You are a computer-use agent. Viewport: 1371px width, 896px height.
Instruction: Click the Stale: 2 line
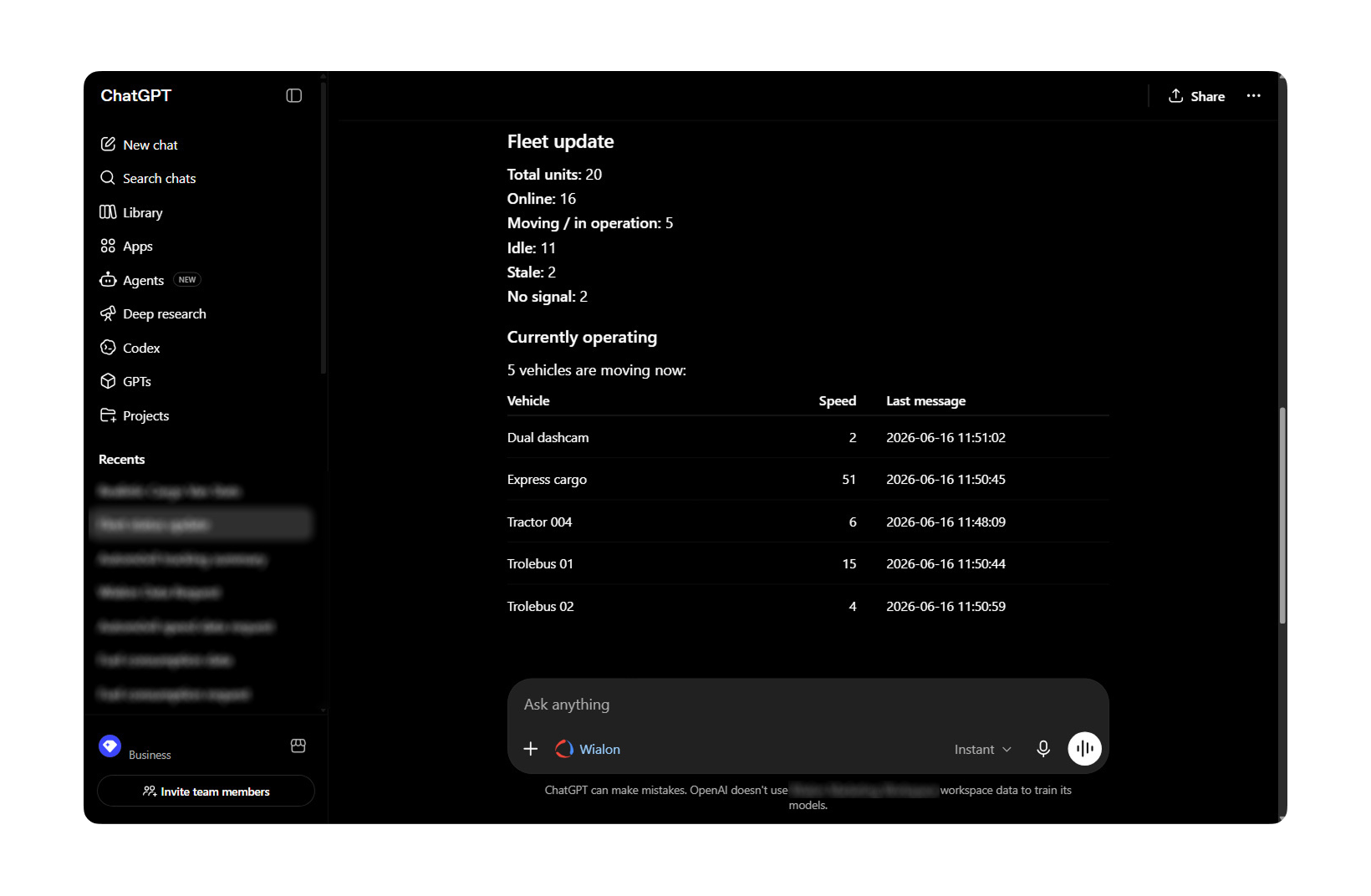[x=531, y=272]
